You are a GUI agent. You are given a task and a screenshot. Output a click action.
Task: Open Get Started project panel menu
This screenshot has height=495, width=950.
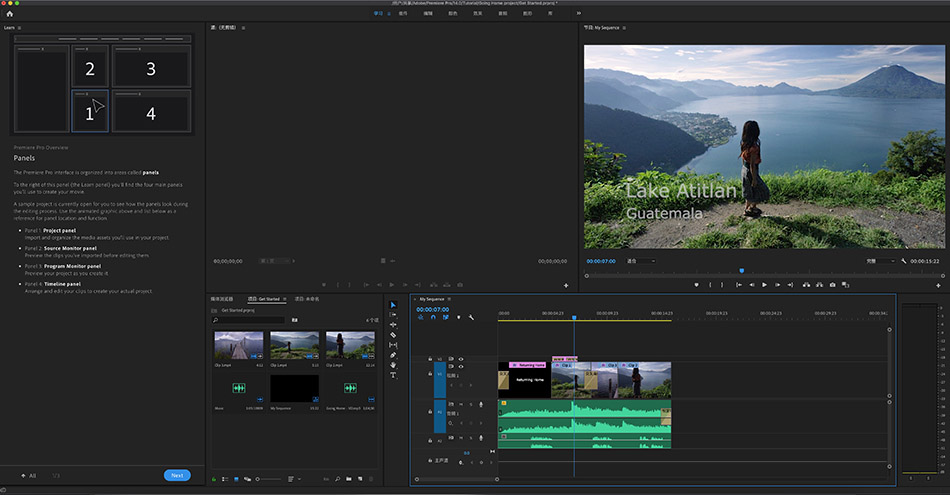(284, 299)
